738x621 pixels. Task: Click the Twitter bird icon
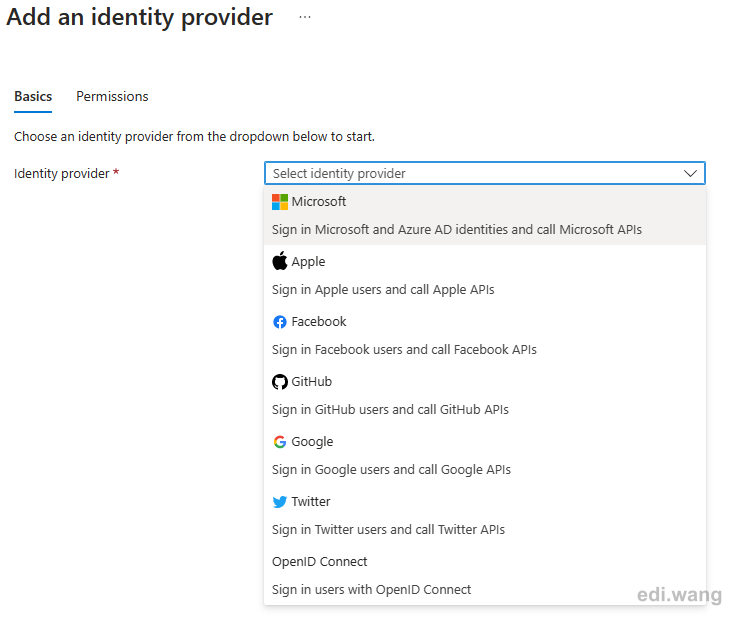pos(280,502)
